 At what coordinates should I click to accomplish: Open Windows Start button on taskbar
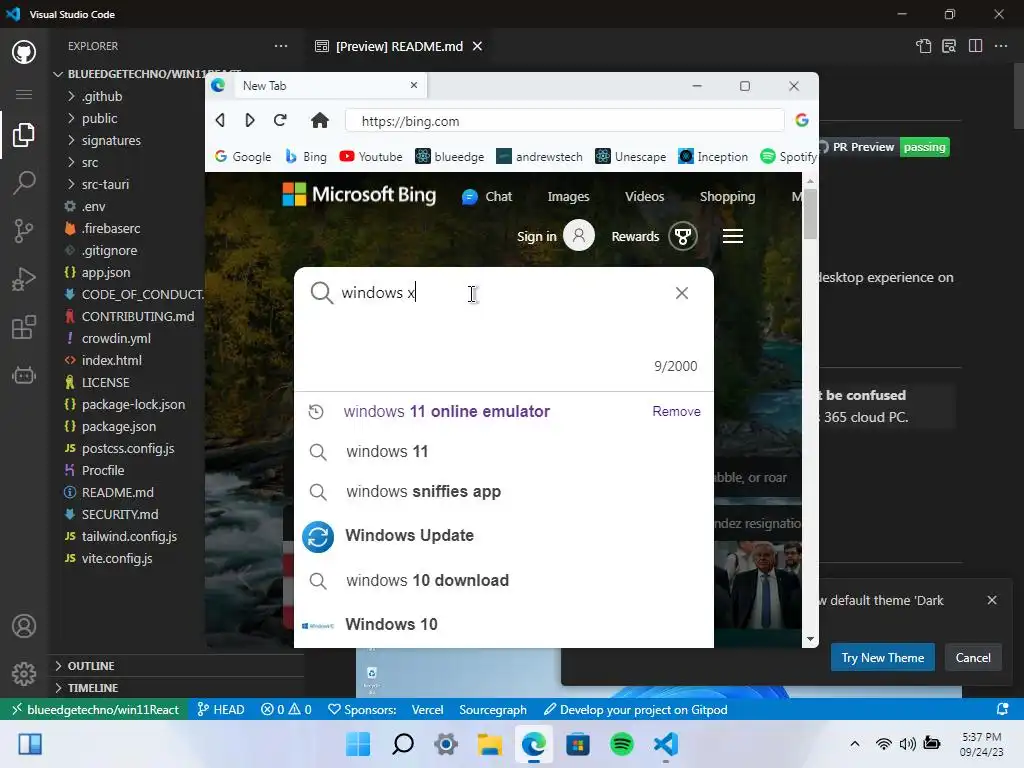point(358,744)
